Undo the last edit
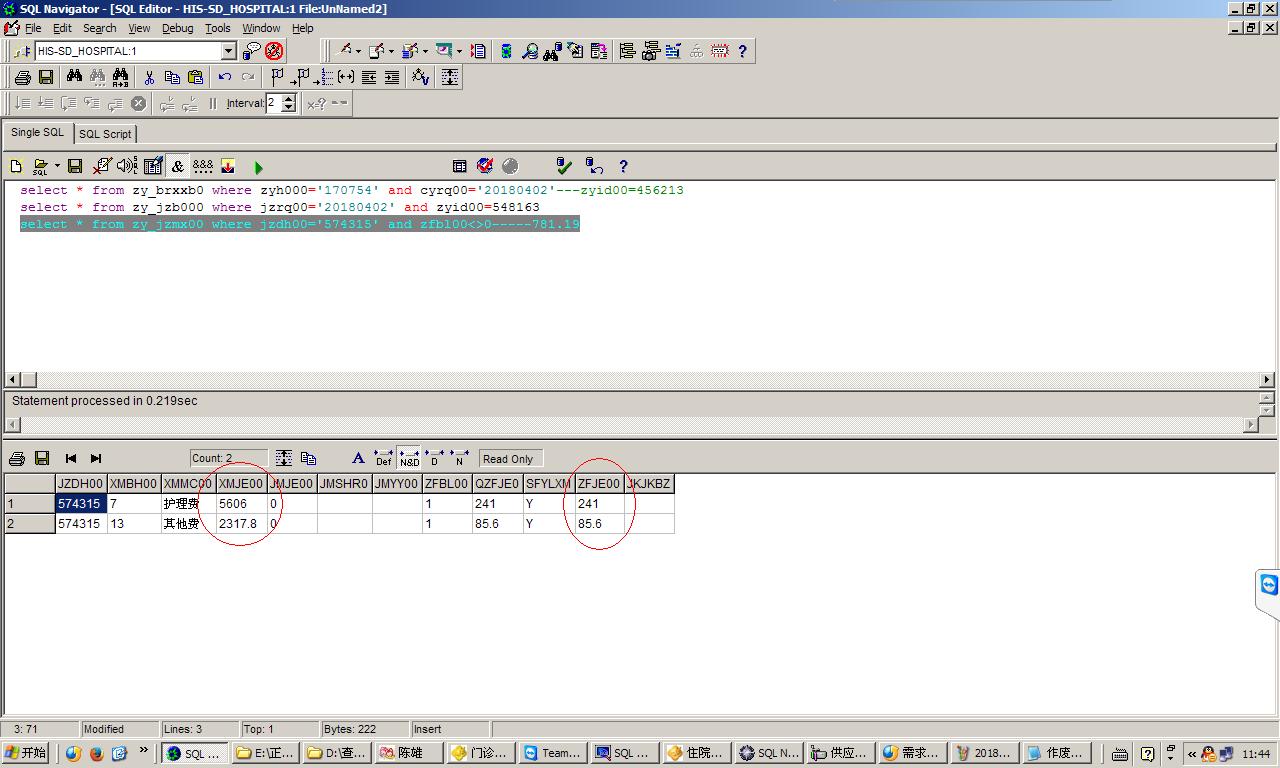This screenshot has width=1280, height=768. [x=224, y=77]
